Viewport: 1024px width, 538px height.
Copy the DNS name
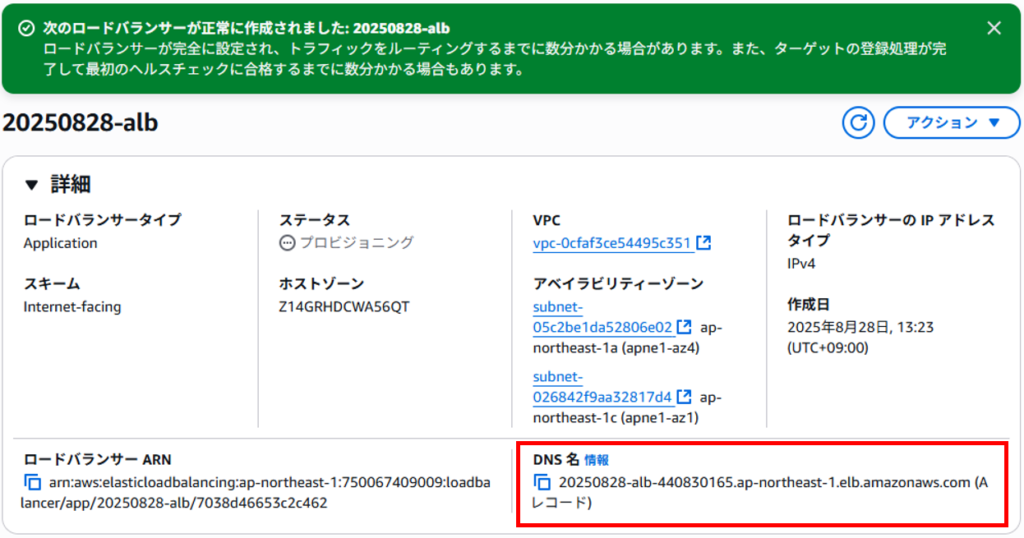tap(542, 482)
